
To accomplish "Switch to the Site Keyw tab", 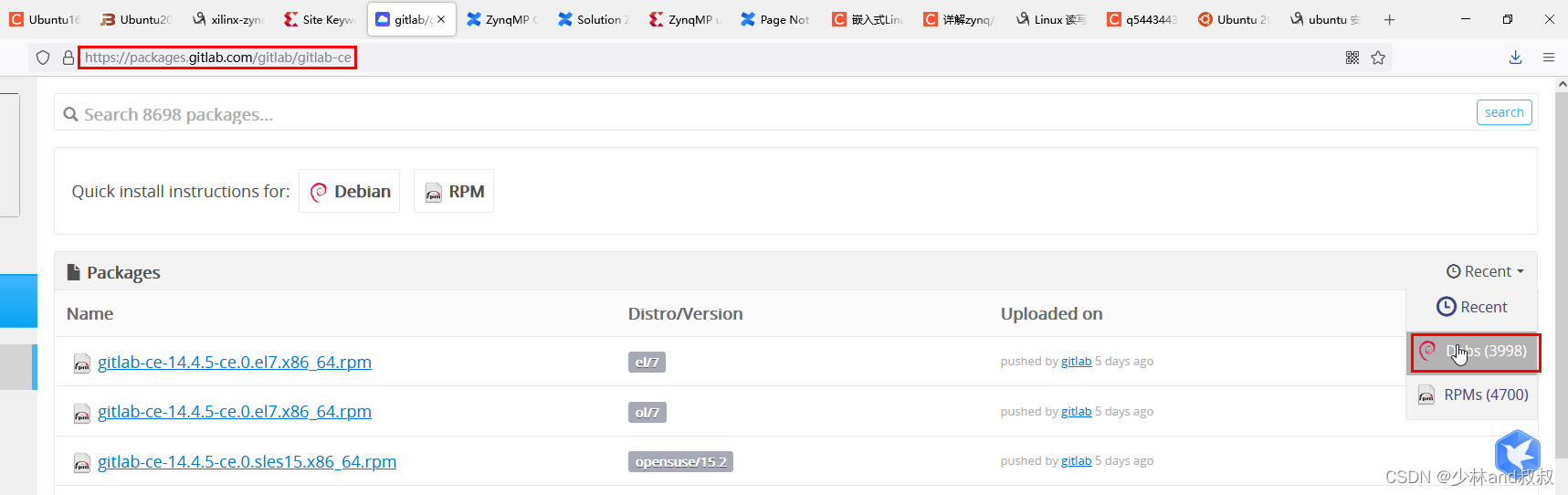I will pos(320,19).
